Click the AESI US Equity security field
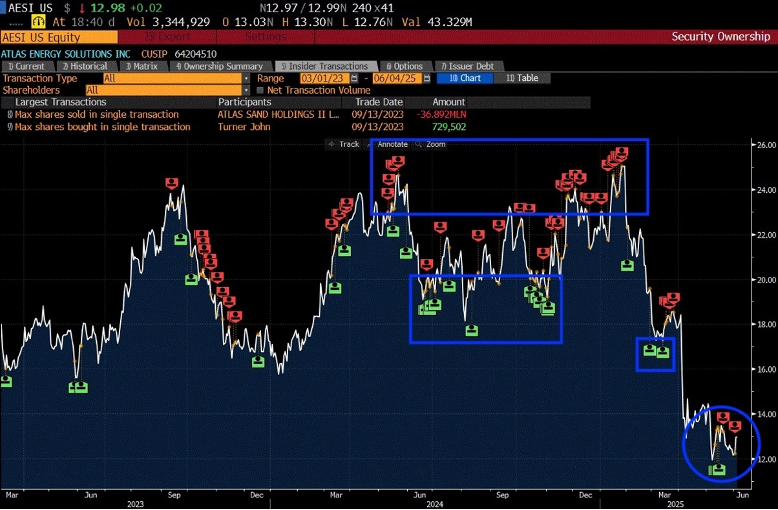778x510 pixels. point(59,37)
